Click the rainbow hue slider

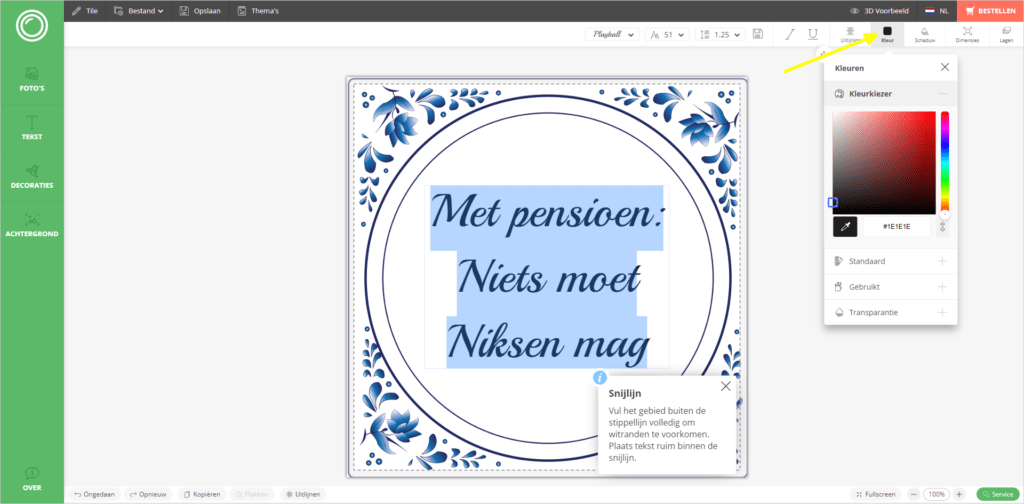(x=944, y=162)
